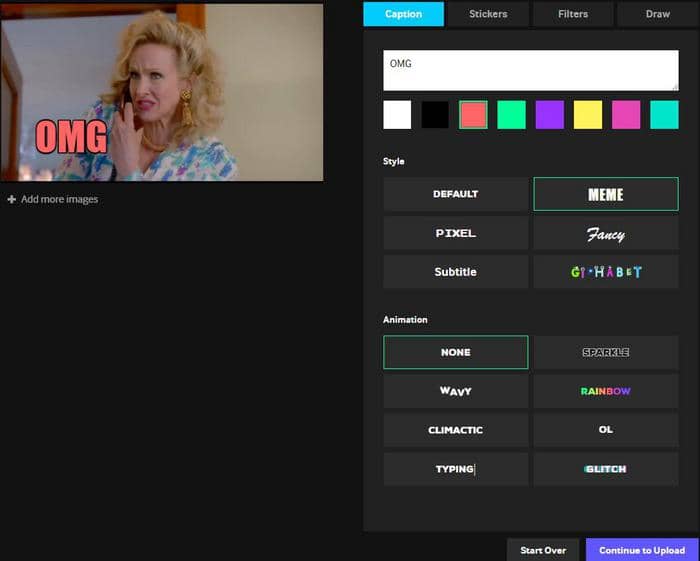The width and height of the screenshot is (700, 561).
Task: Open the Stickers tab
Action: 488,14
